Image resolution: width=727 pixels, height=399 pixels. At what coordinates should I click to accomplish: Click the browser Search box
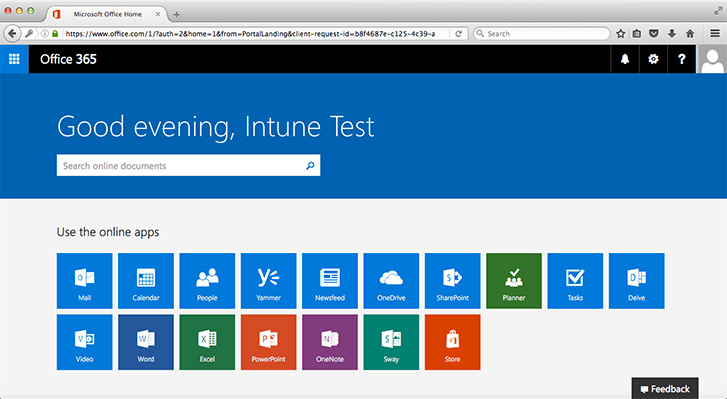(x=542, y=33)
